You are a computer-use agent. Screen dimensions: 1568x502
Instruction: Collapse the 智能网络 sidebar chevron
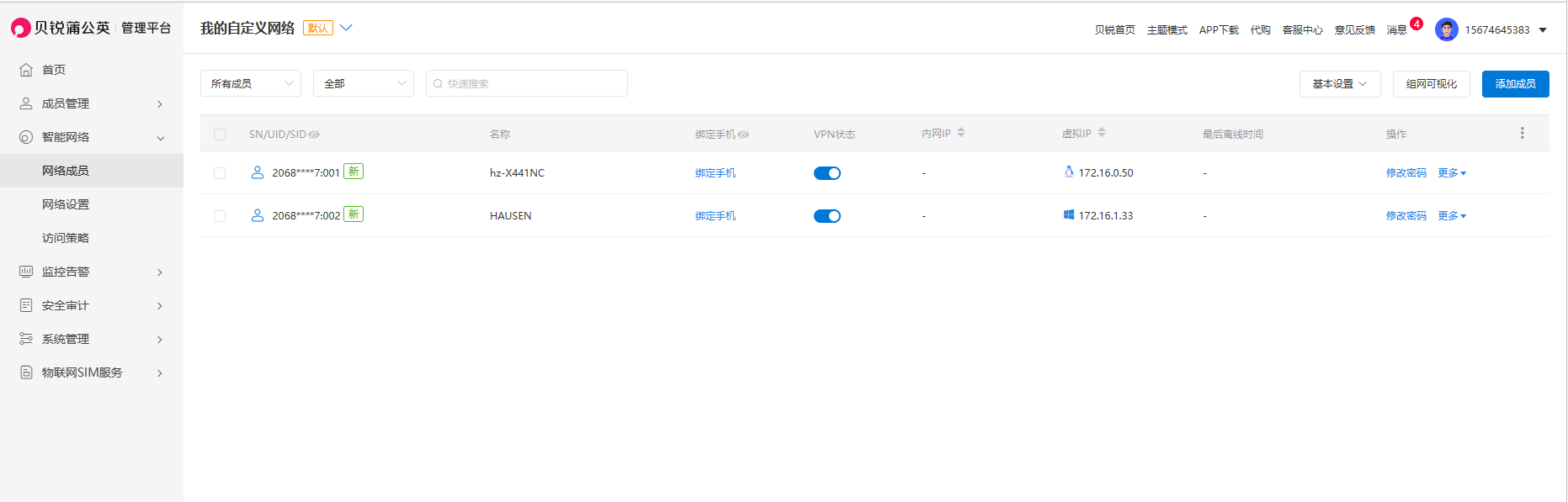160,138
